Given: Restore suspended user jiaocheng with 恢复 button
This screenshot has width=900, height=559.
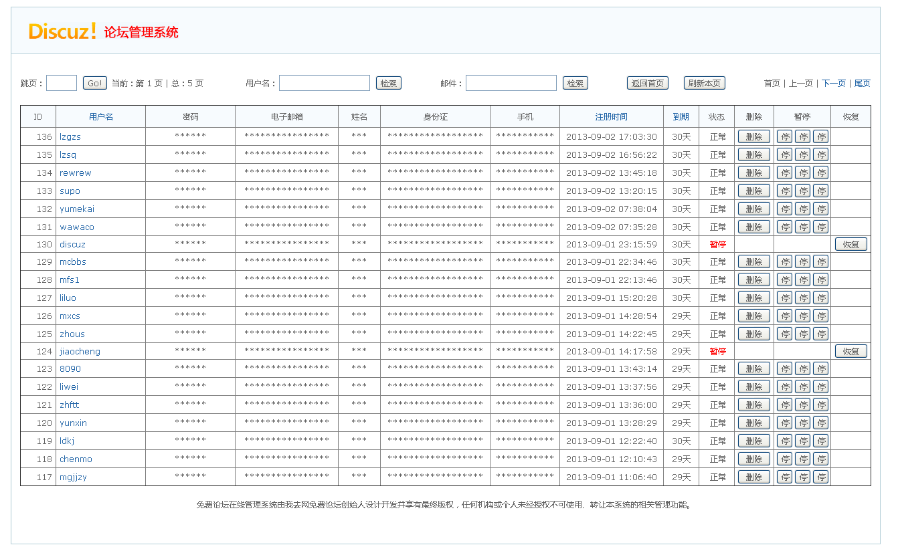Looking at the screenshot, I should [x=851, y=351].
